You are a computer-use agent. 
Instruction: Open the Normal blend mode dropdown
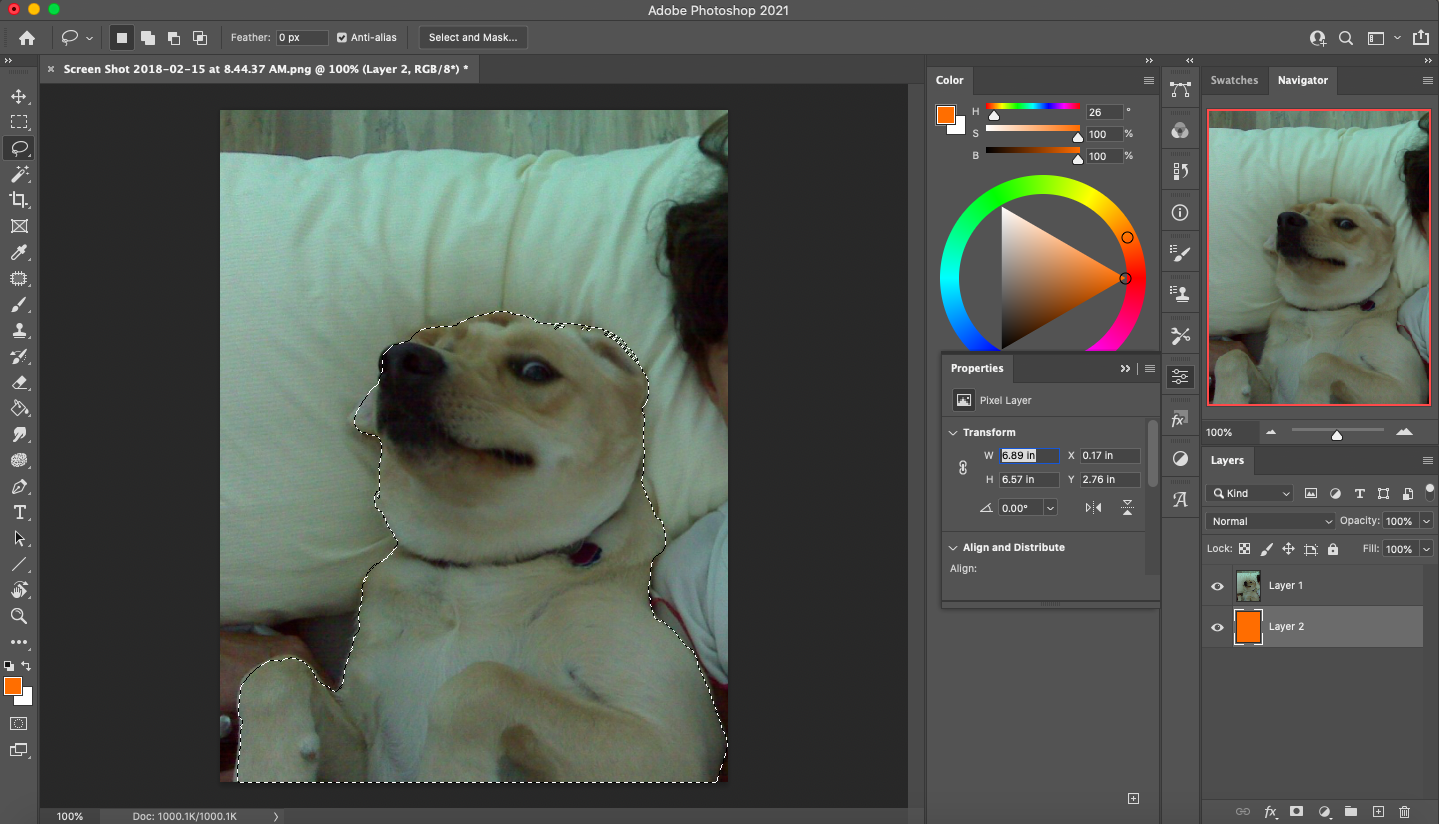[1271, 521]
